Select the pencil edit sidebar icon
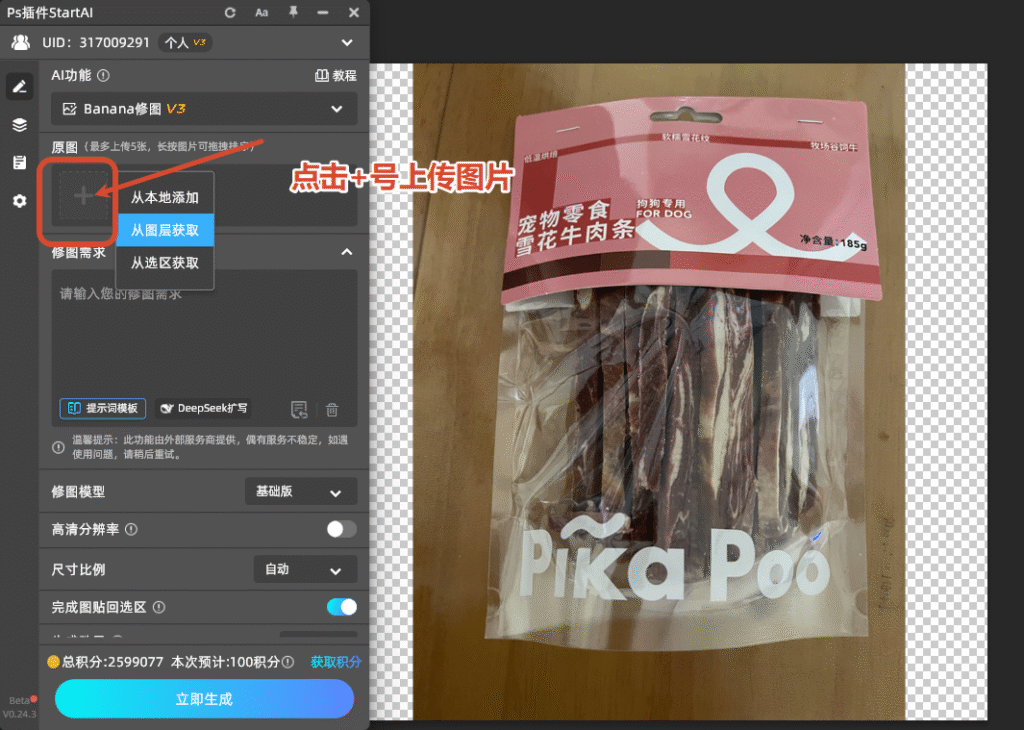Screen dimensions: 1024x730 click(20, 86)
